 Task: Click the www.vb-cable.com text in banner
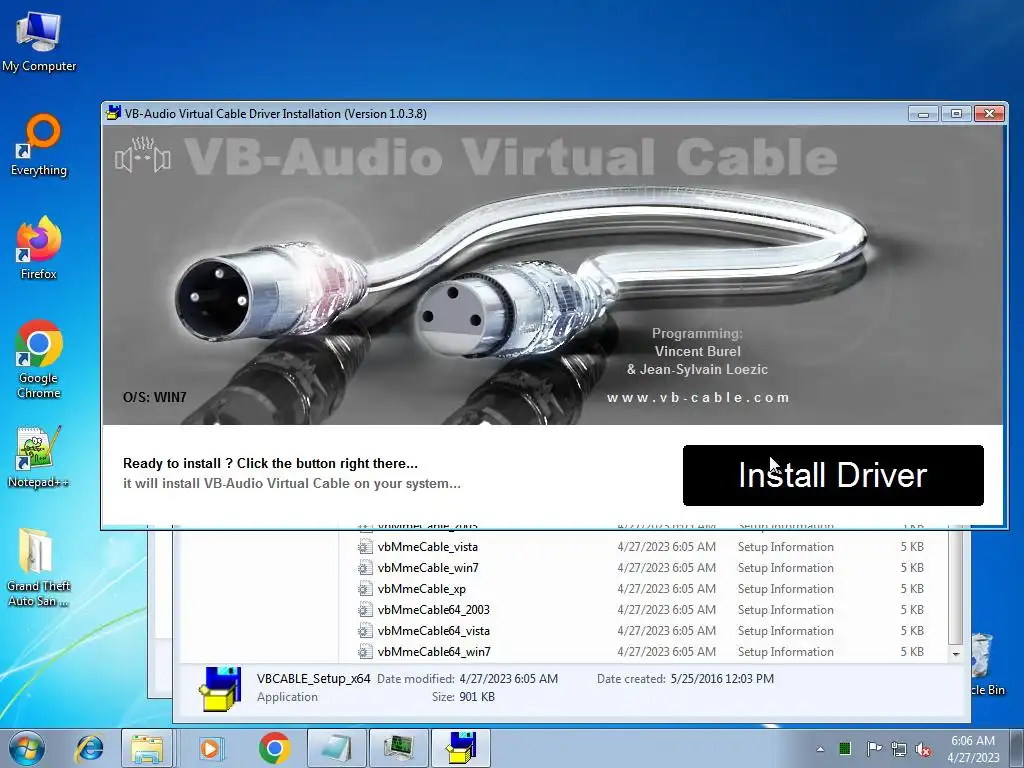click(698, 397)
